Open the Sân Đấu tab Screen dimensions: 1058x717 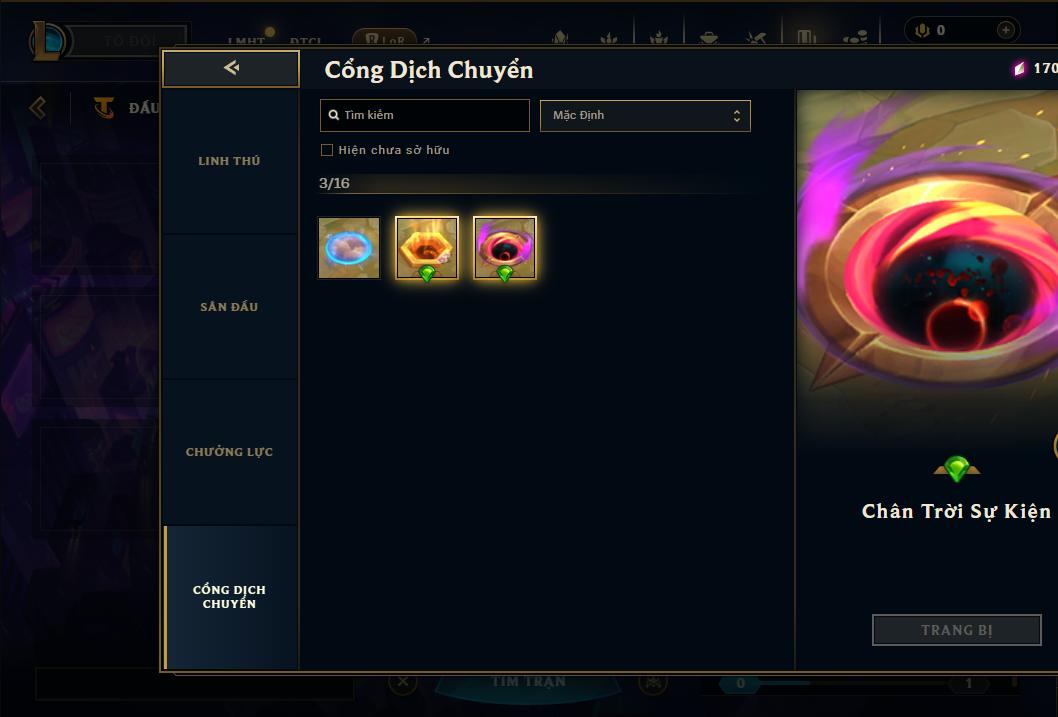tap(229, 307)
